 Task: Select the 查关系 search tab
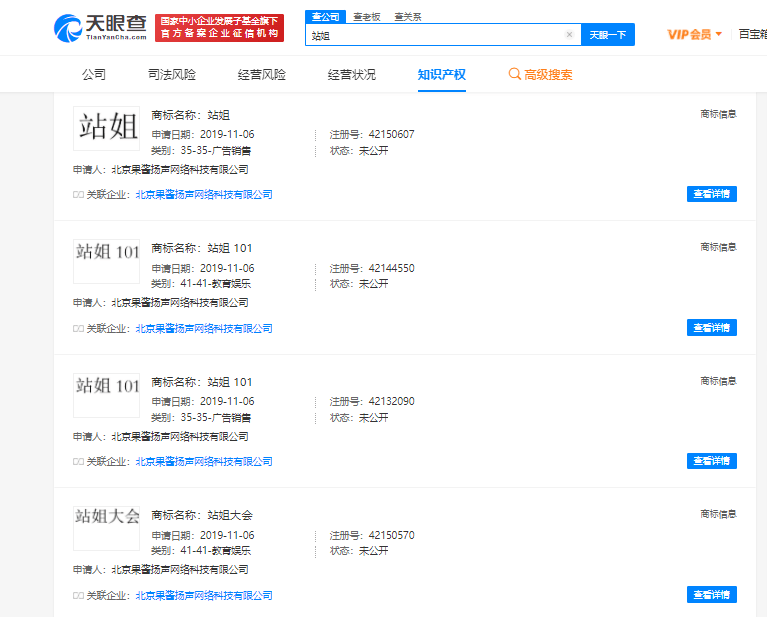point(407,17)
